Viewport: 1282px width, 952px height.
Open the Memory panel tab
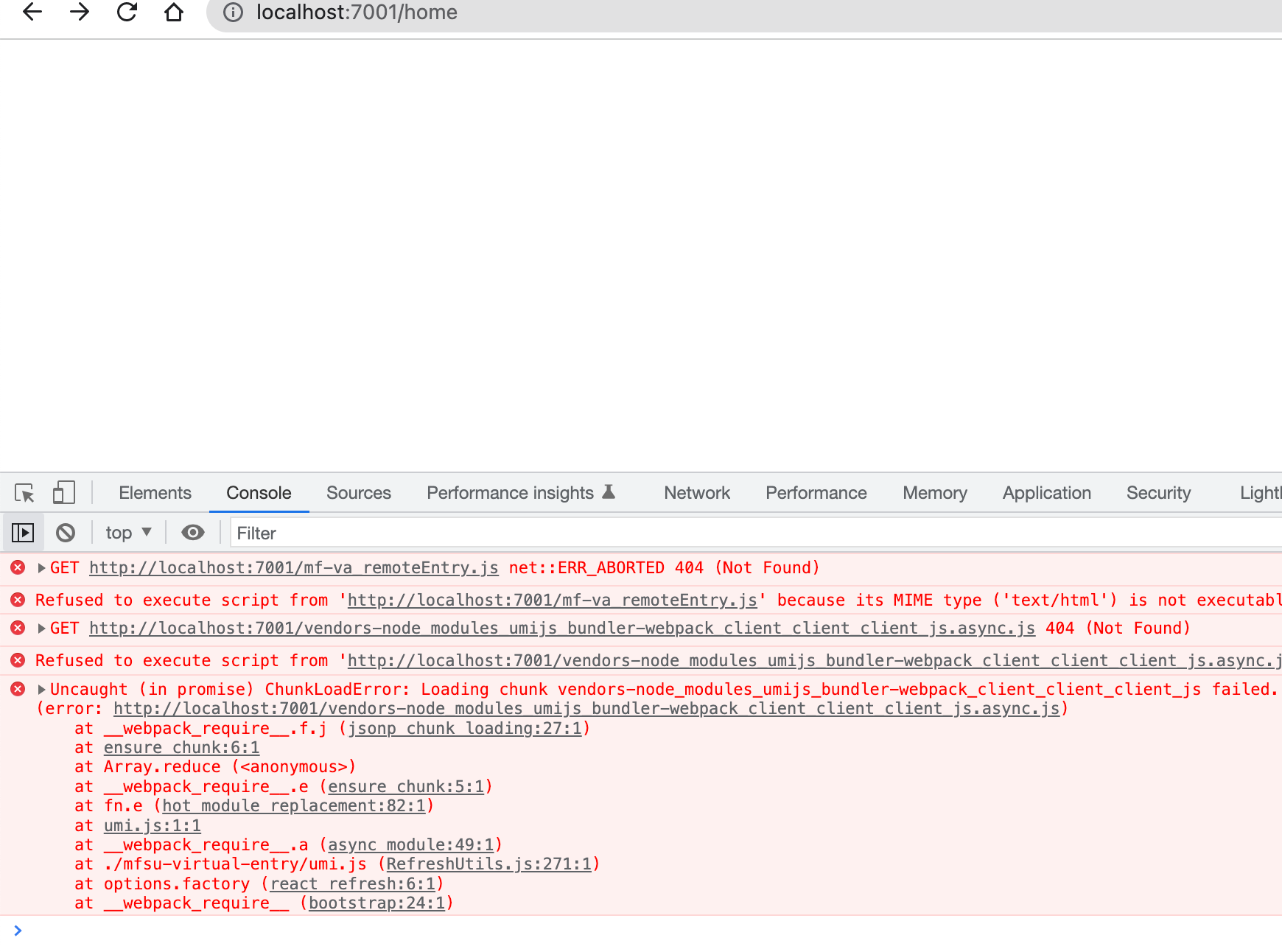coord(934,492)
